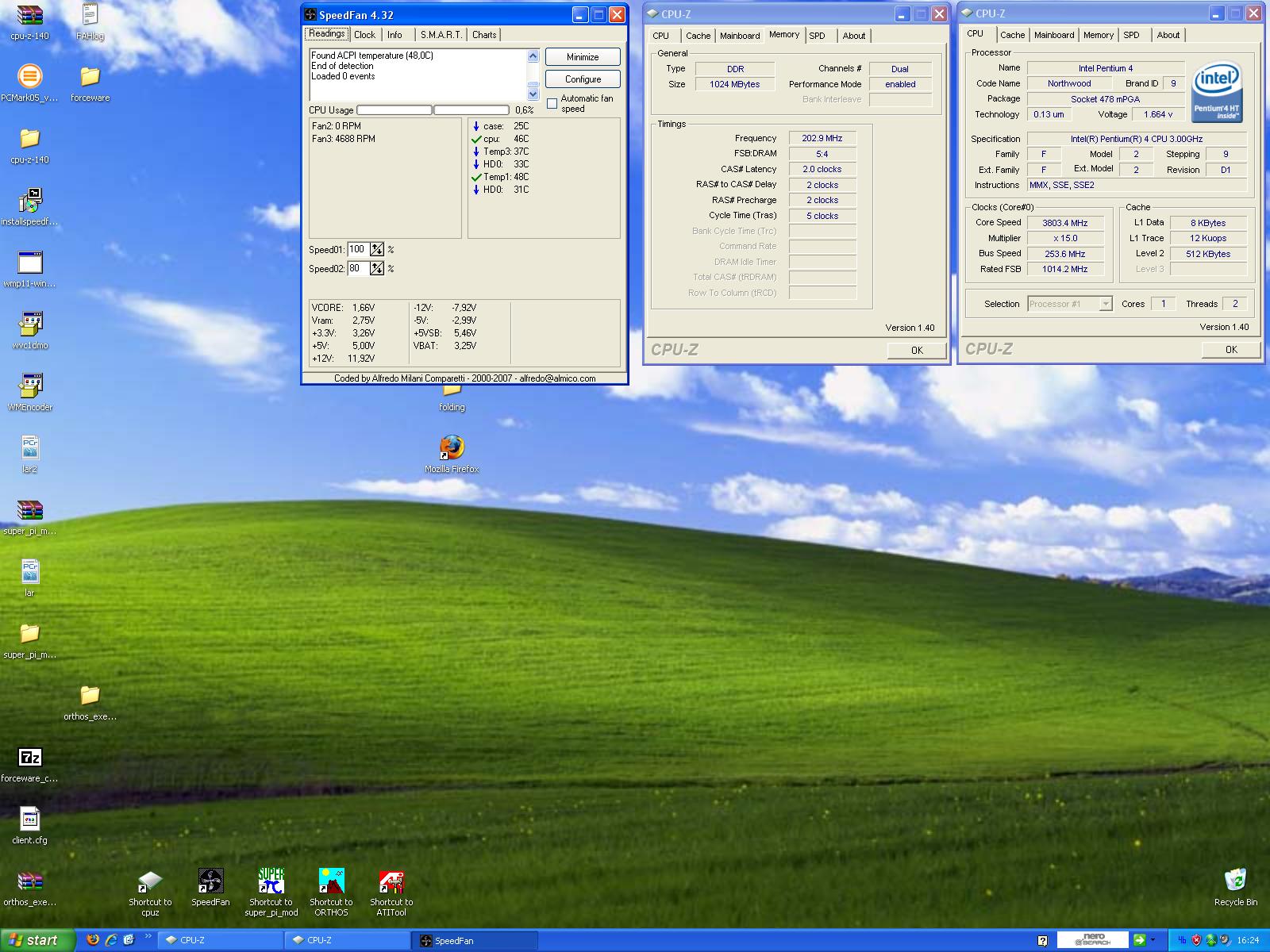Viewport: 1270px width, 952px height.
Task: Click the CPU Usage progress bar
Action: 433,110
